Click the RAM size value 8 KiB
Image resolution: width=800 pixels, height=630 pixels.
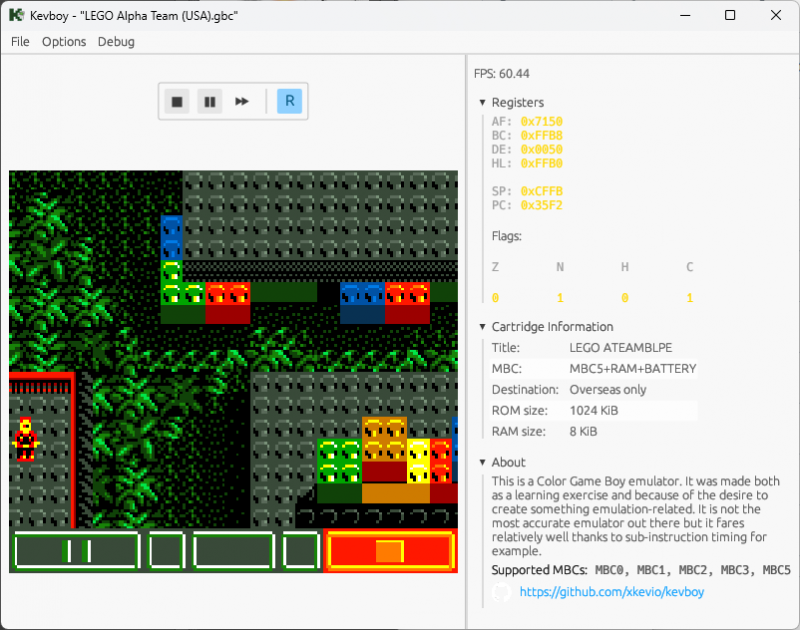coord(583,432)
